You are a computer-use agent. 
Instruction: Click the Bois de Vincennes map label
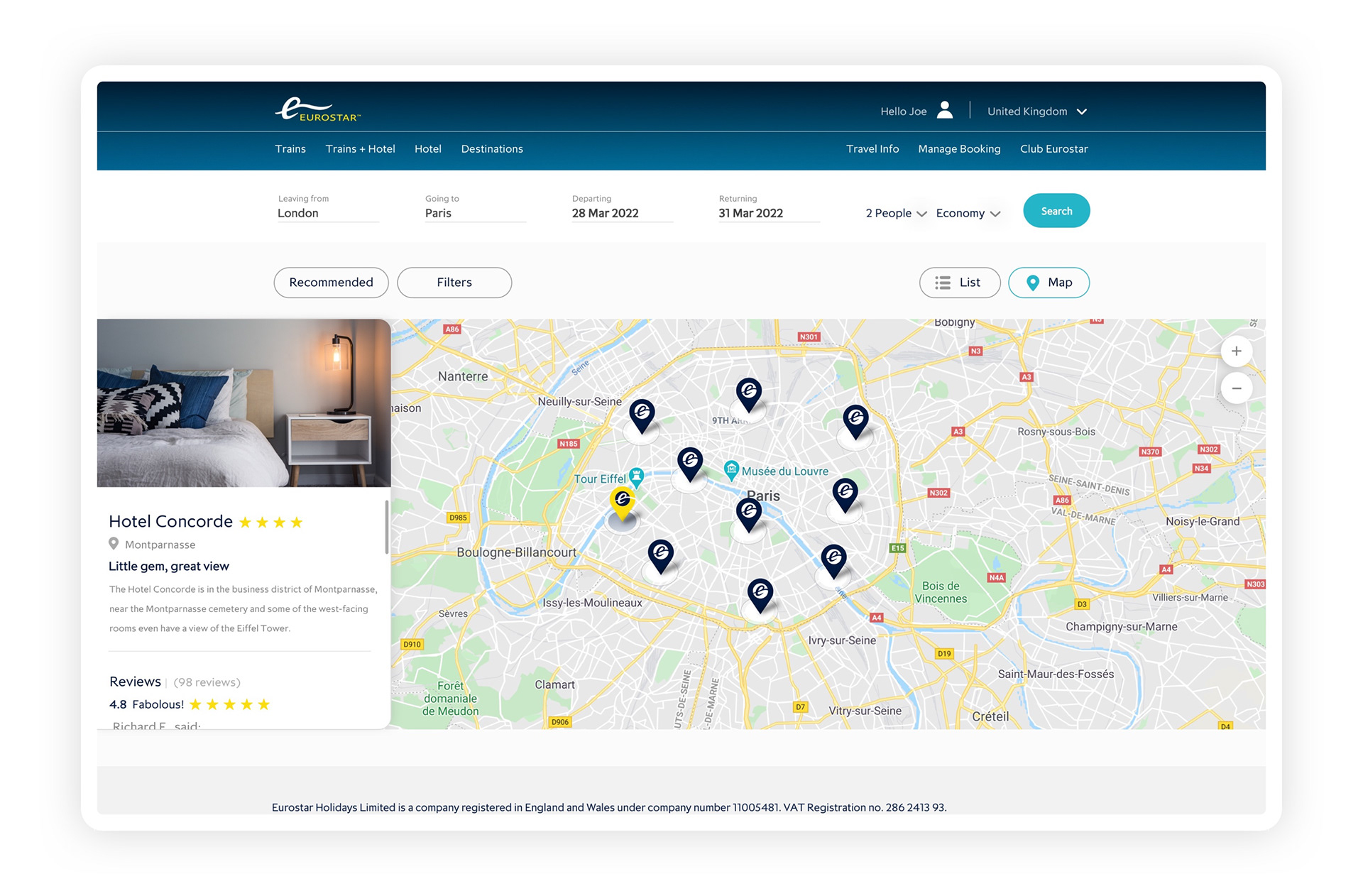[941, 592]
